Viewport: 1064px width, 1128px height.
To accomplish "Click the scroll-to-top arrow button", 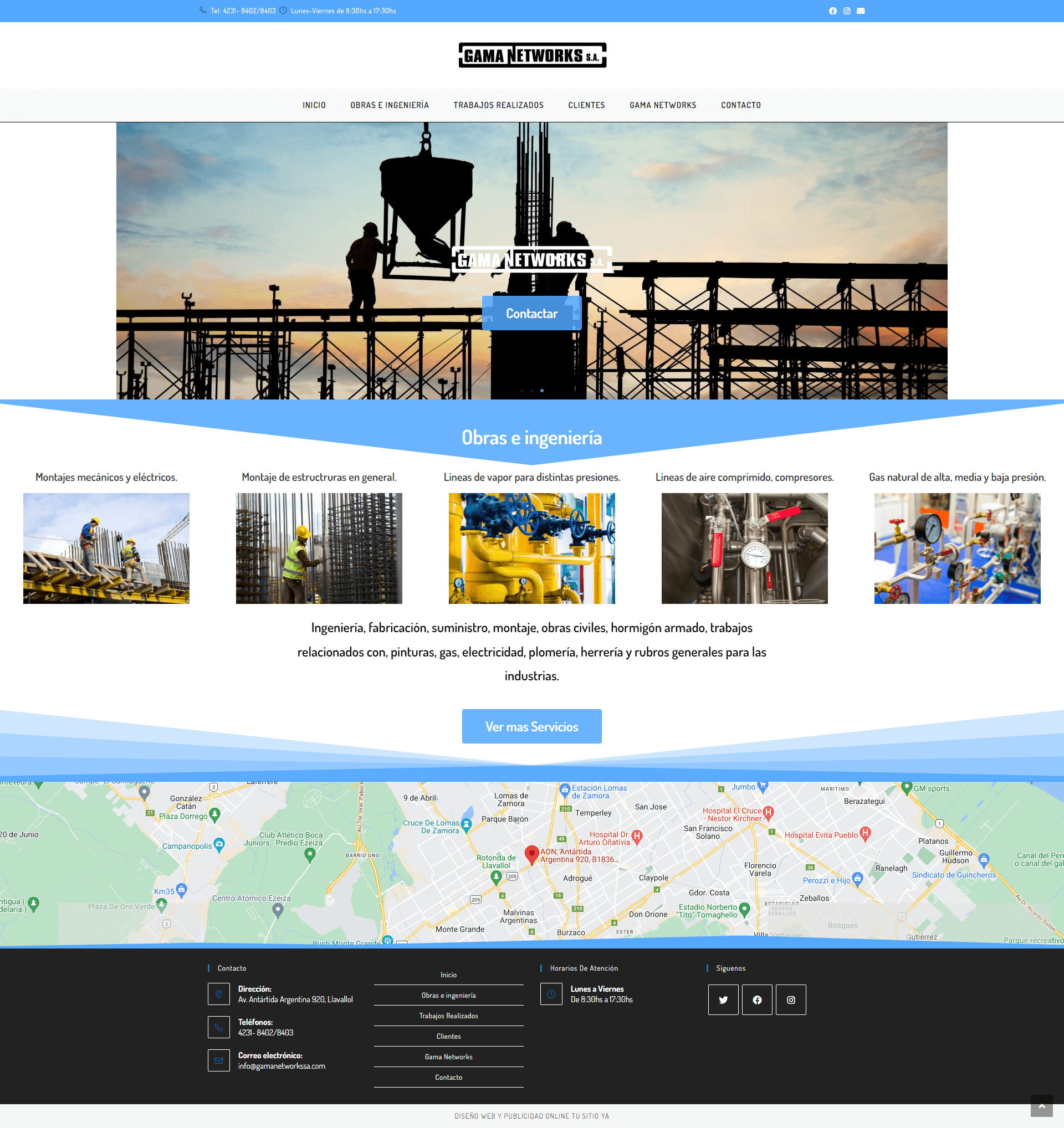I will coord(1041,1106).
